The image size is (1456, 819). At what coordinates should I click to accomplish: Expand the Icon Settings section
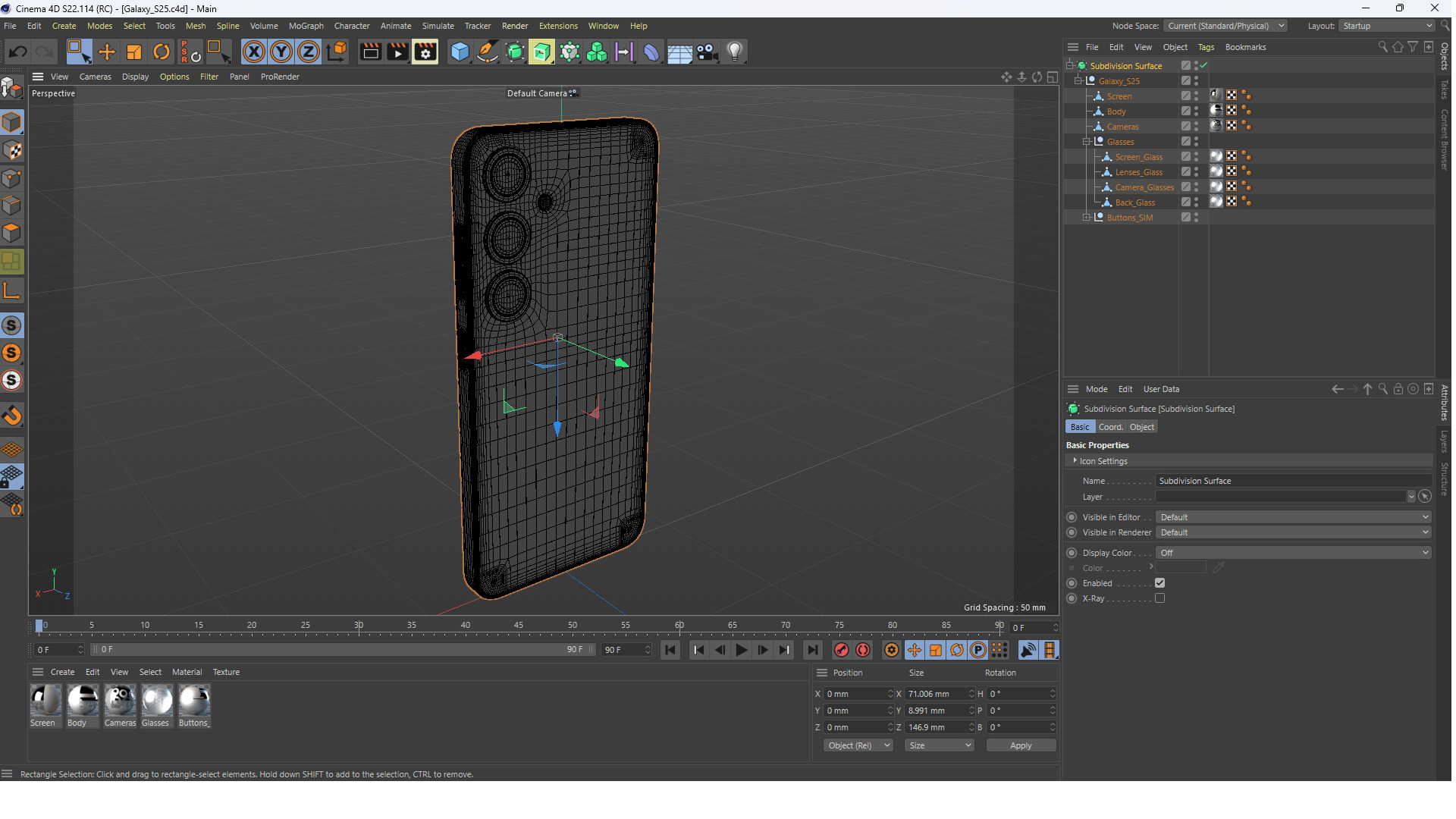point(1075,460)
